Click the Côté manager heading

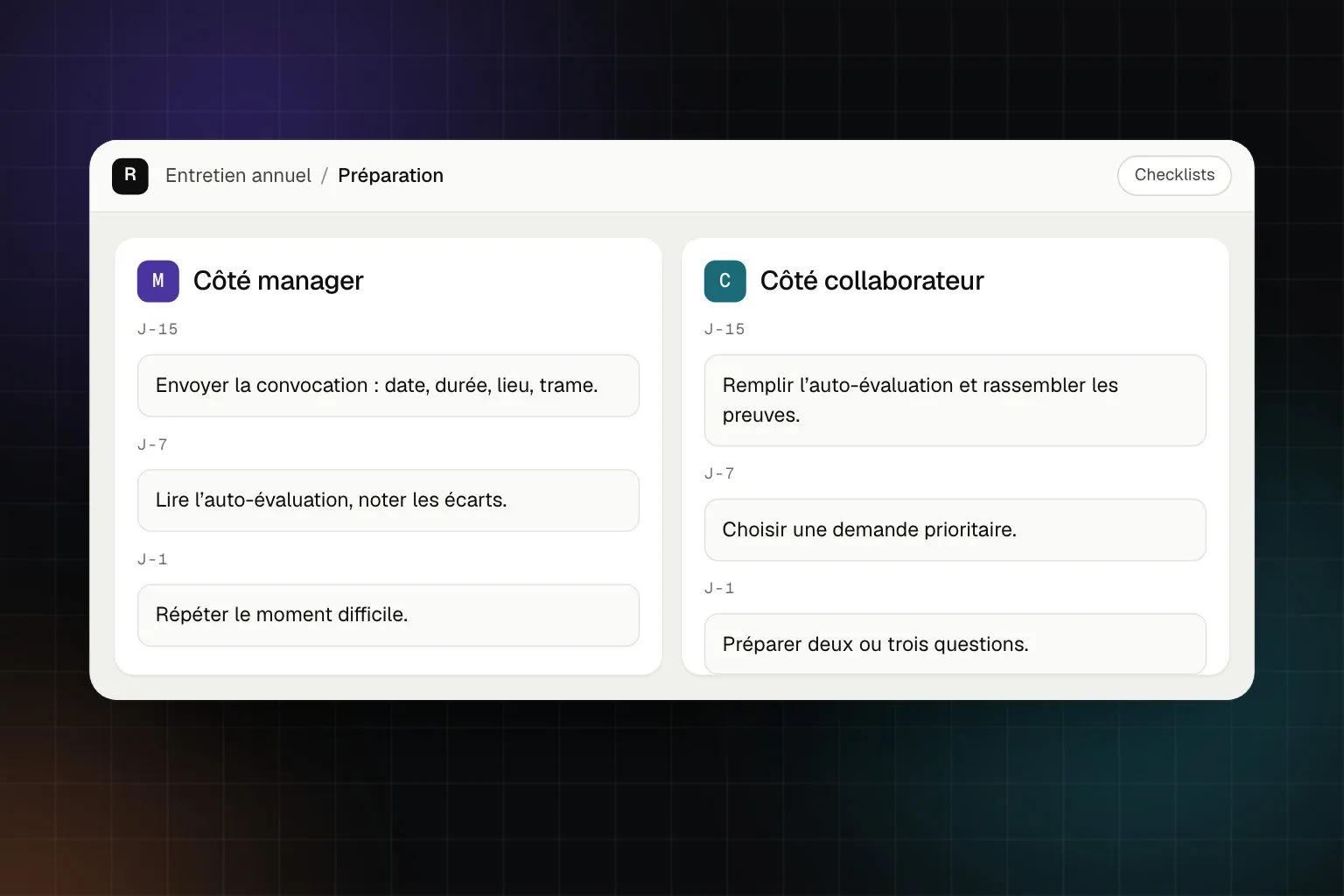(x=278, y=281)
